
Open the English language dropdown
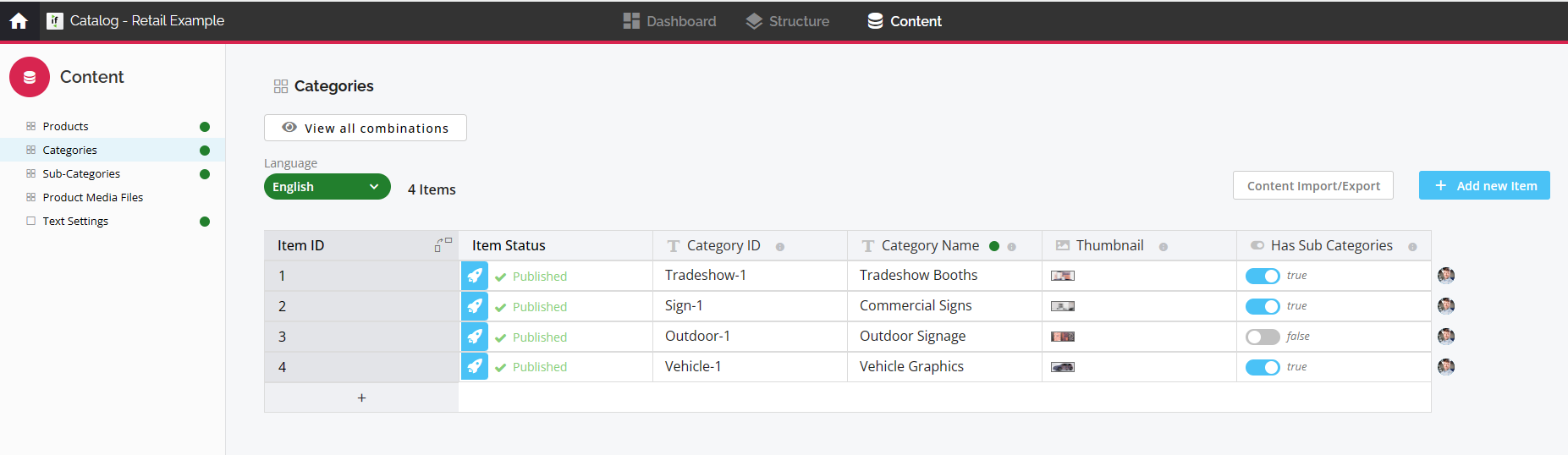327,187
